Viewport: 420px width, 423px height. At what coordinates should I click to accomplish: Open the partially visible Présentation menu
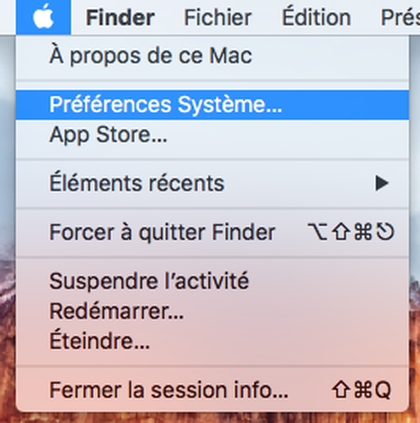(x=400, y=17)
